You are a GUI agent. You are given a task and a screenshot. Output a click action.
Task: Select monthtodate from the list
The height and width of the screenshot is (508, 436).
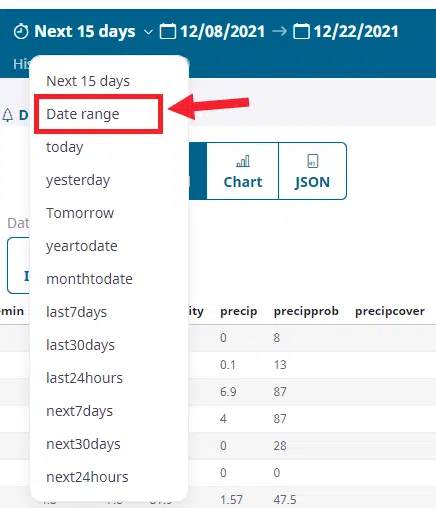(89, 279)
